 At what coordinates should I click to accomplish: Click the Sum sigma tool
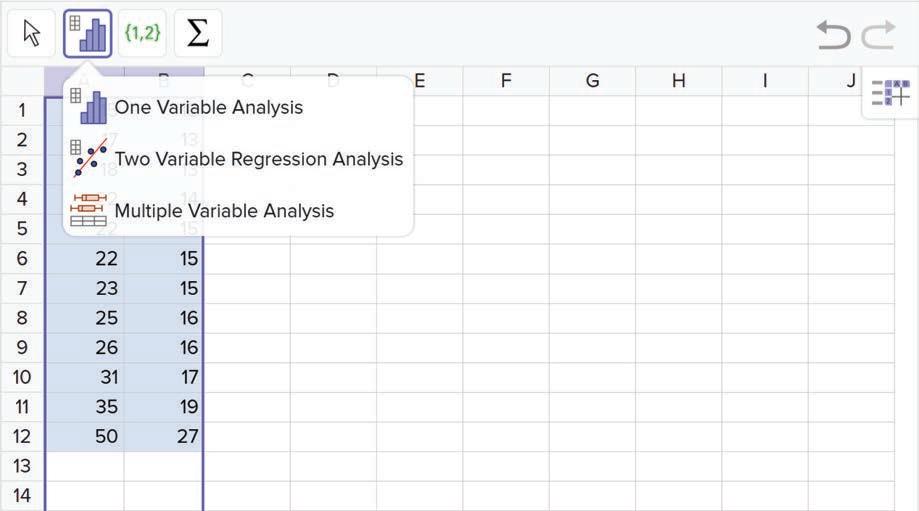[x=198, y=34]
